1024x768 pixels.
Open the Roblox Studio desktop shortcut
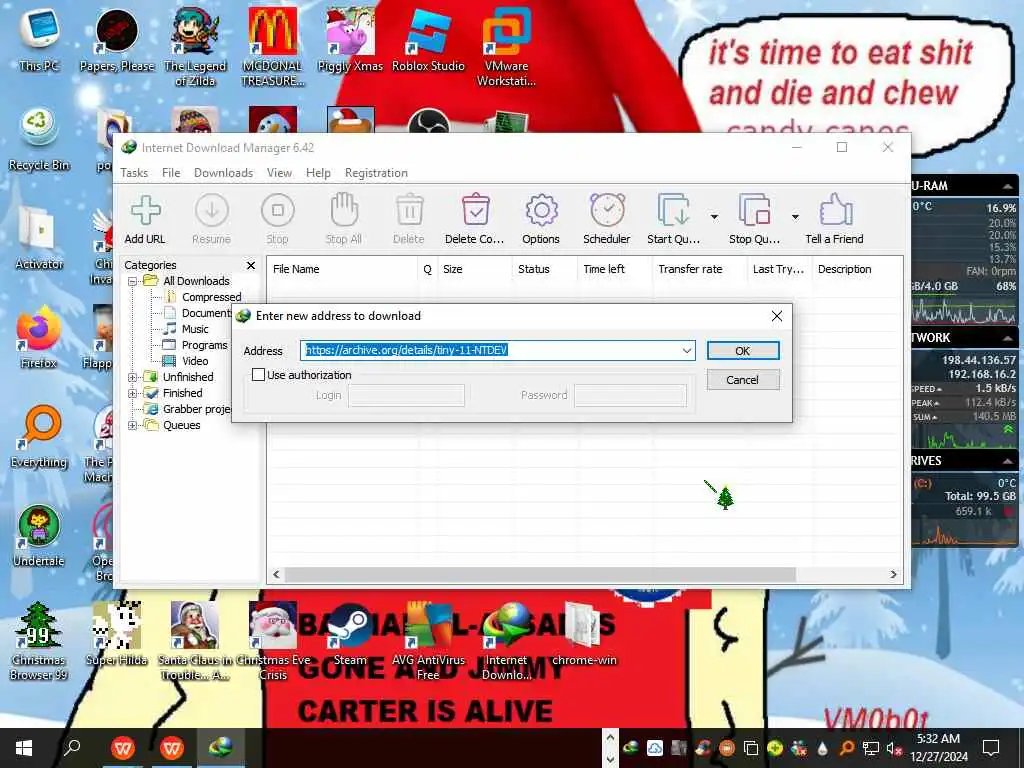click(428, 40)
